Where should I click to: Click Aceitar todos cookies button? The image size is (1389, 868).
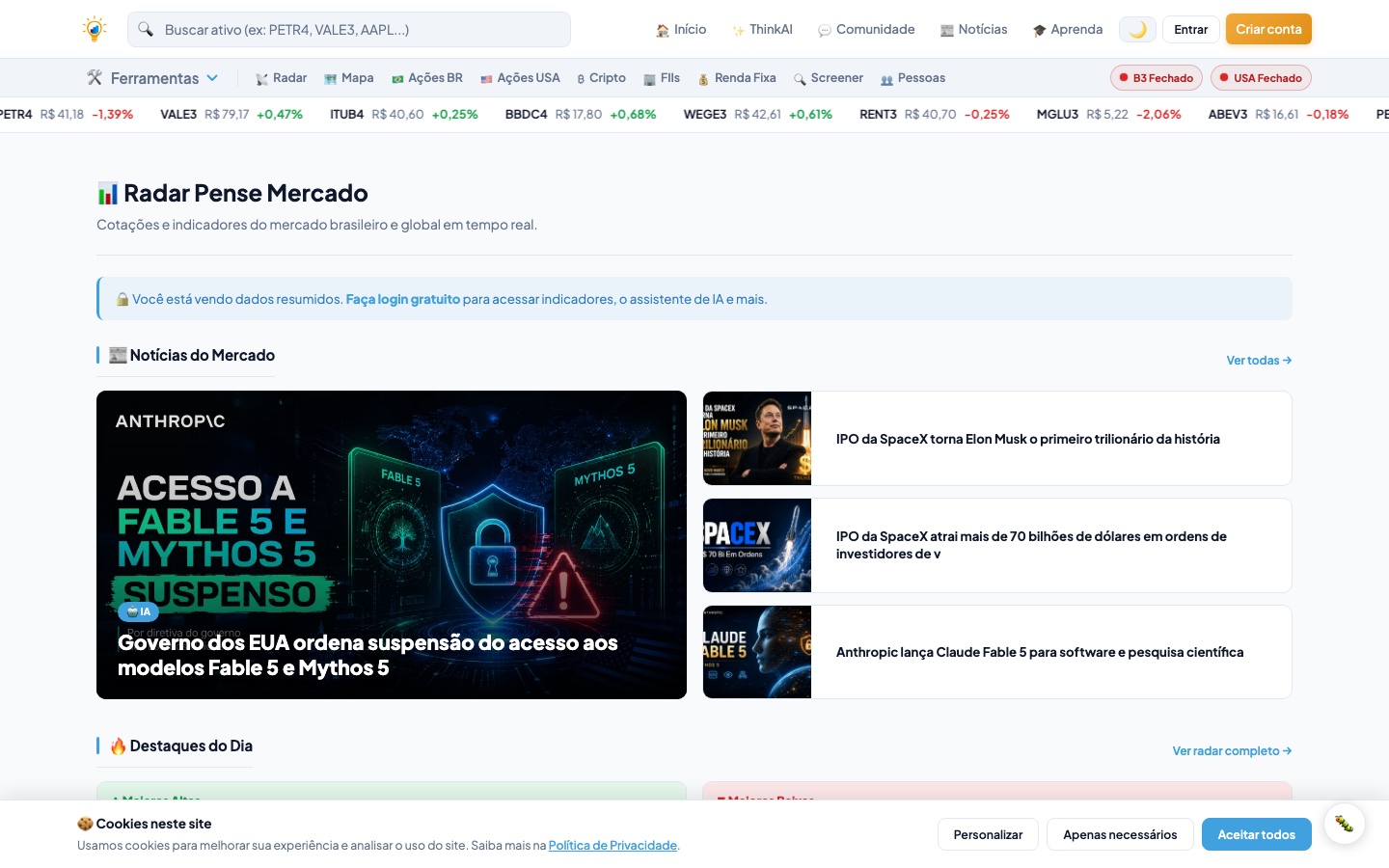(1256, 834)
